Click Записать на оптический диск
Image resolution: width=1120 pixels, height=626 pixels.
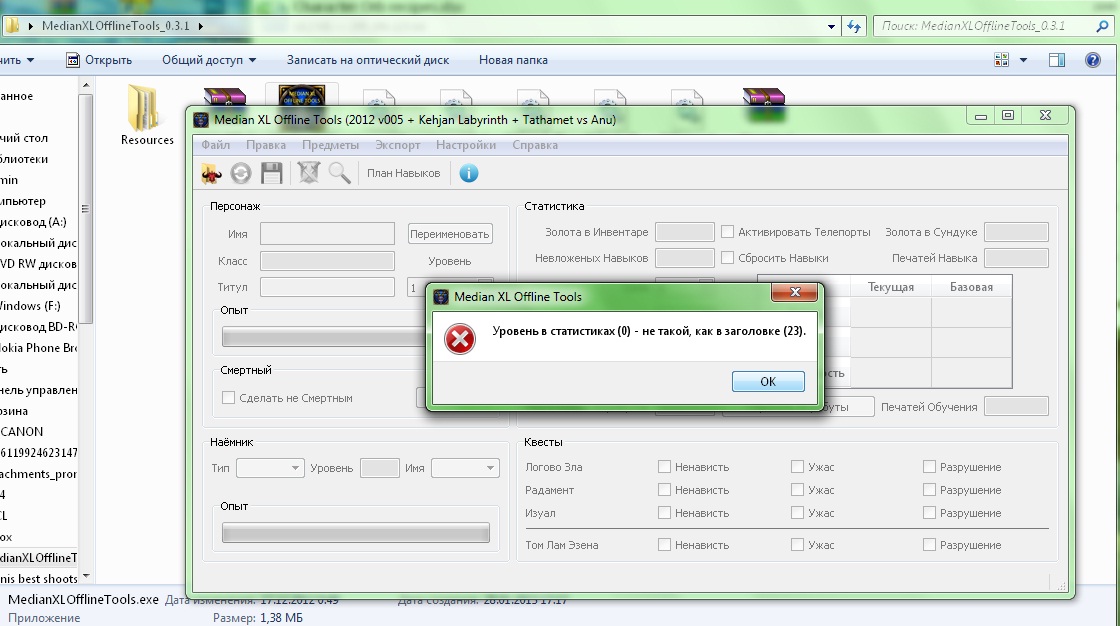pos(368,60)
